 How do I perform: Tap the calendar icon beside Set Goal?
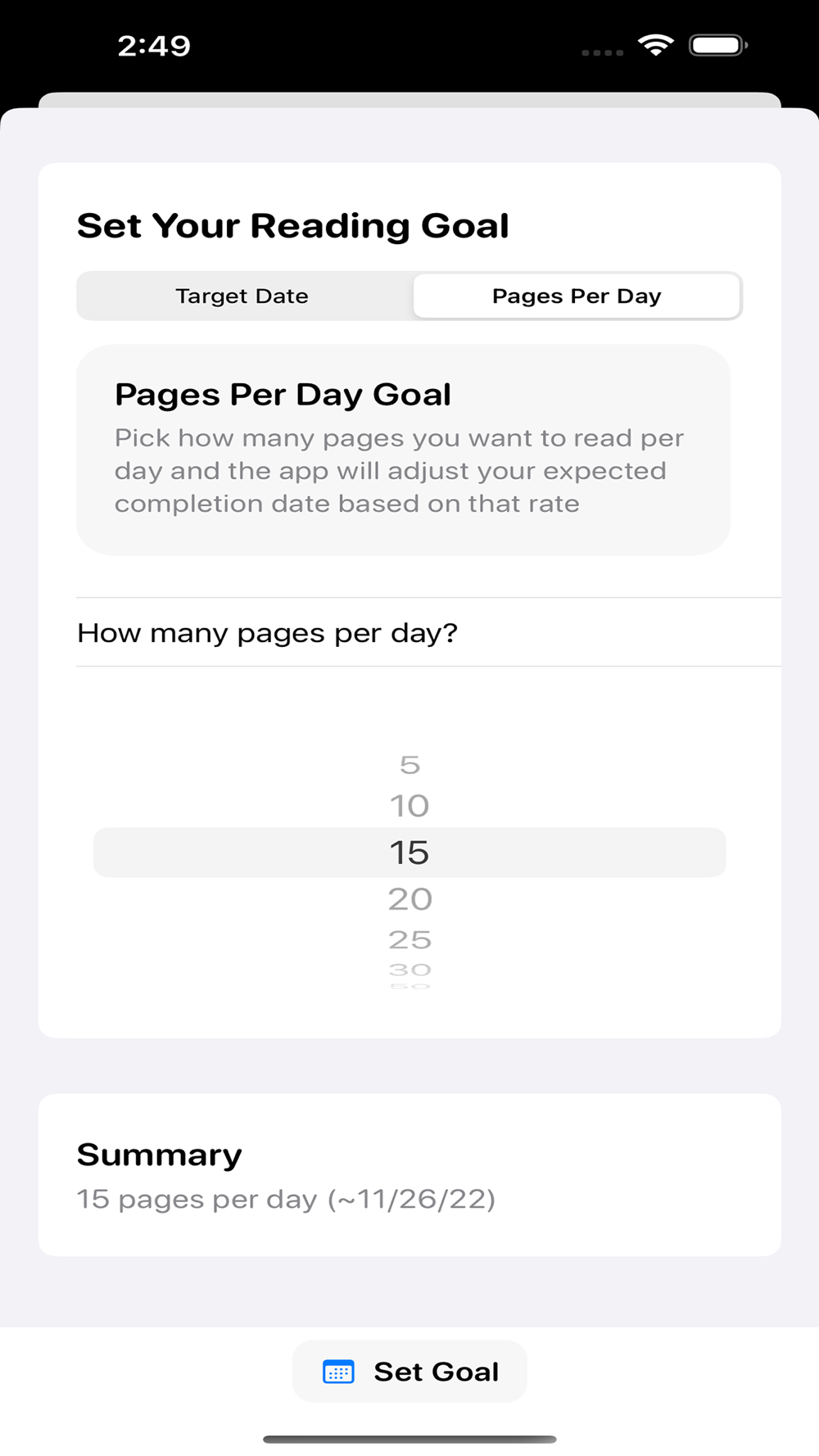point(338,1372)
